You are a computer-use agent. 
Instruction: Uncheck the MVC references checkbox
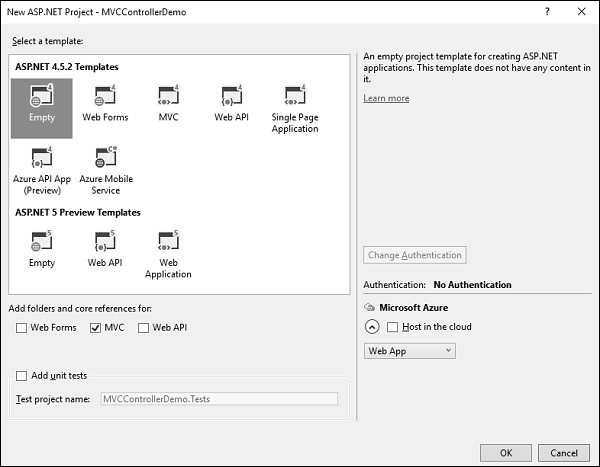coord(96,327)
